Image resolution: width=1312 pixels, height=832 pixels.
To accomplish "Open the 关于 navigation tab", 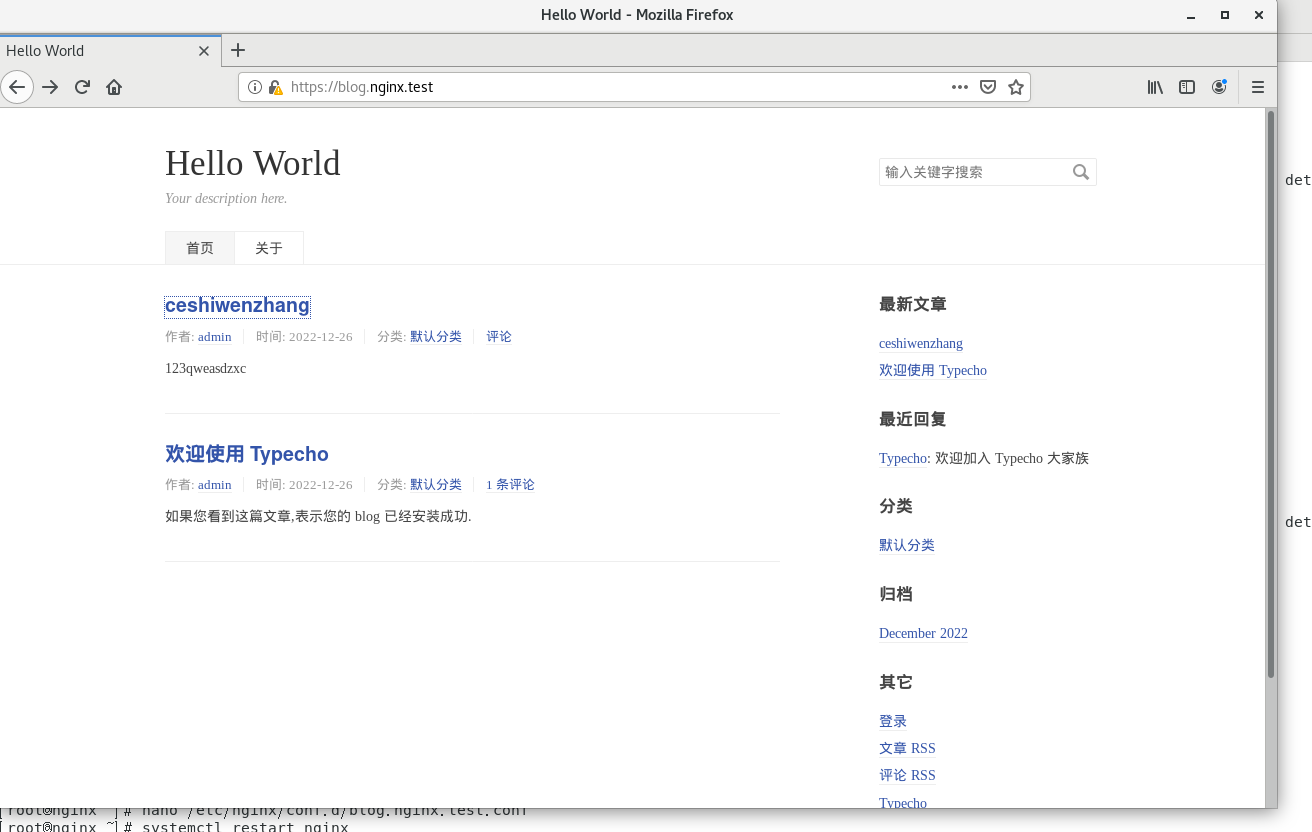I will 269,248.
